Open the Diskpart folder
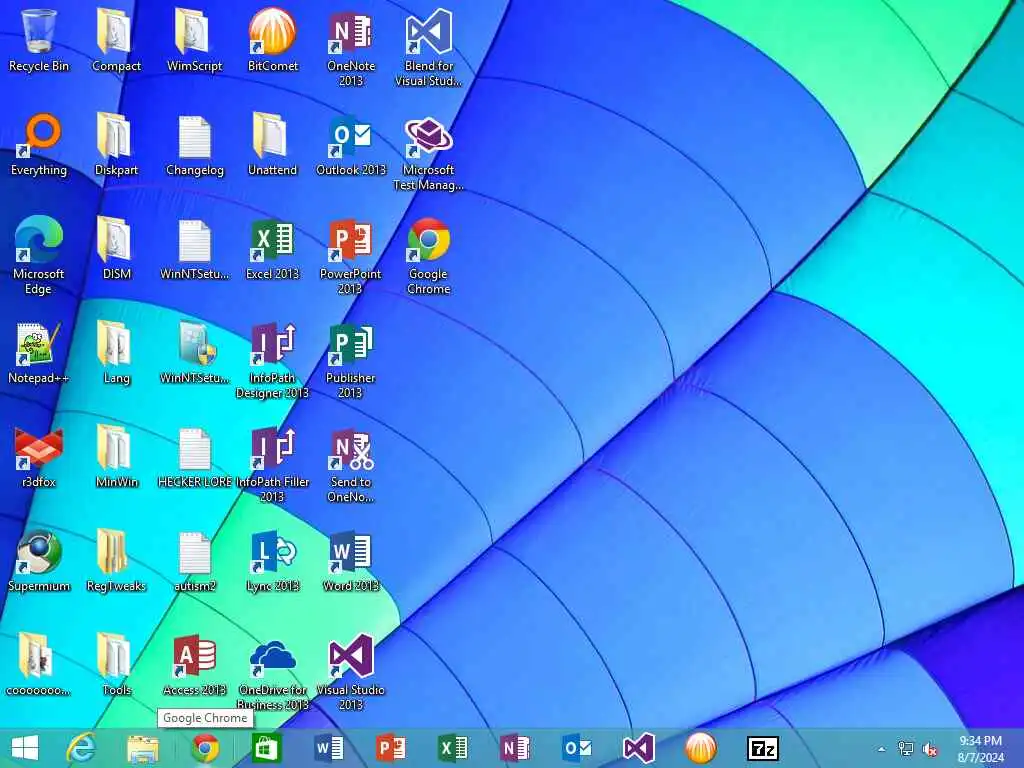Screen dimensions: 1024x768 click(116, 144)
